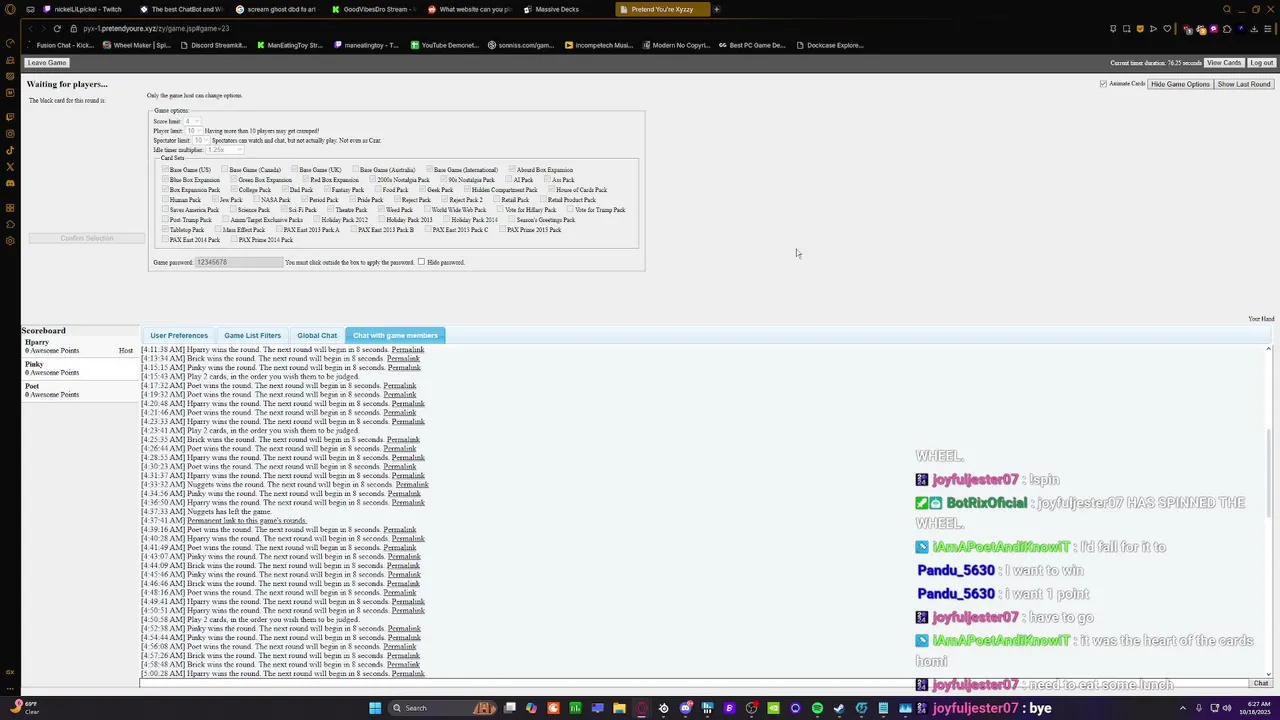
Task: Click the Leave Game button
Action: pyautogui.click(x=47, y=63)
